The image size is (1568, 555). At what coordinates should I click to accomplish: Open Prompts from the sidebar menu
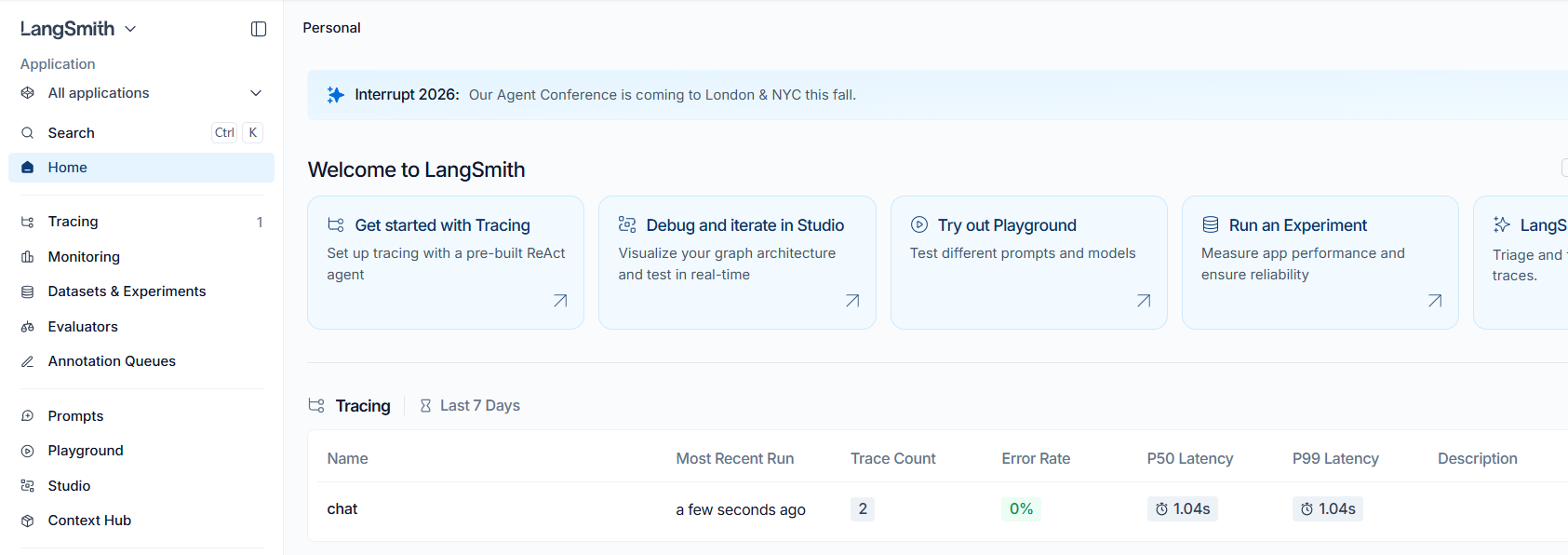141,416
